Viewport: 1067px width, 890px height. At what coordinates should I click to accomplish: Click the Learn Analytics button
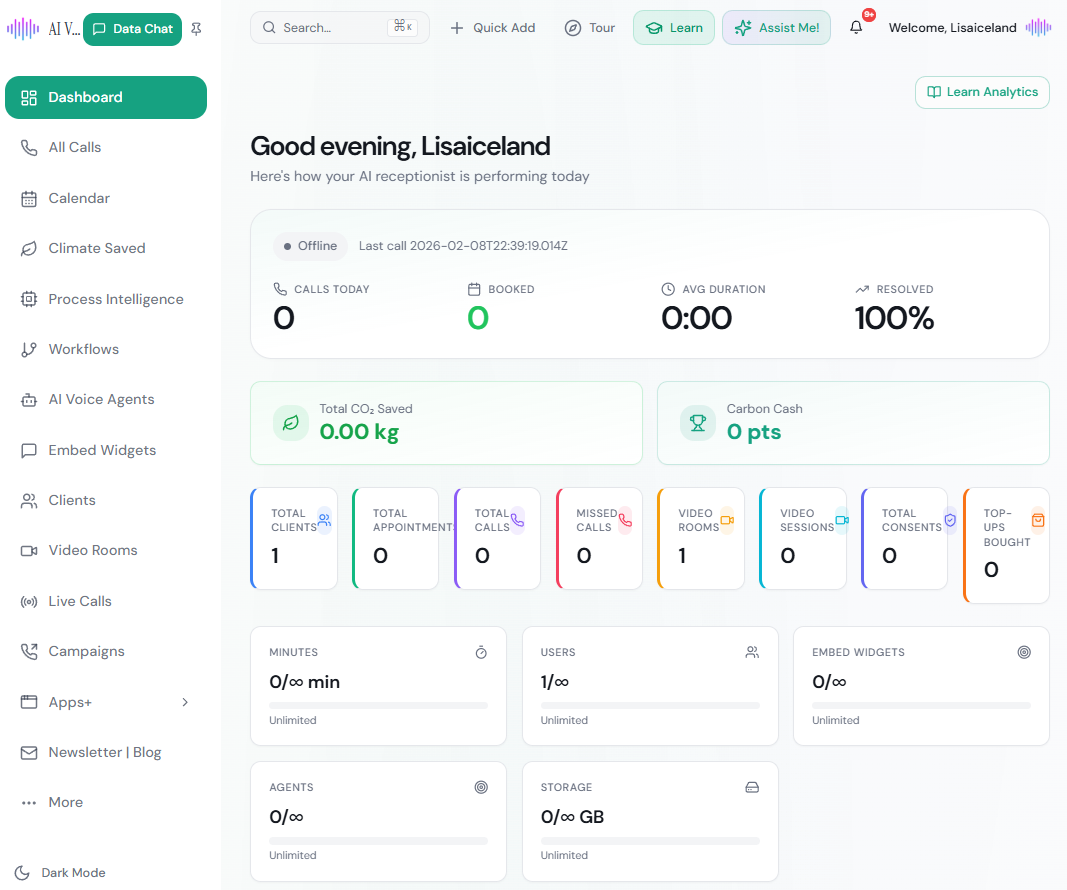click(982, 92)
